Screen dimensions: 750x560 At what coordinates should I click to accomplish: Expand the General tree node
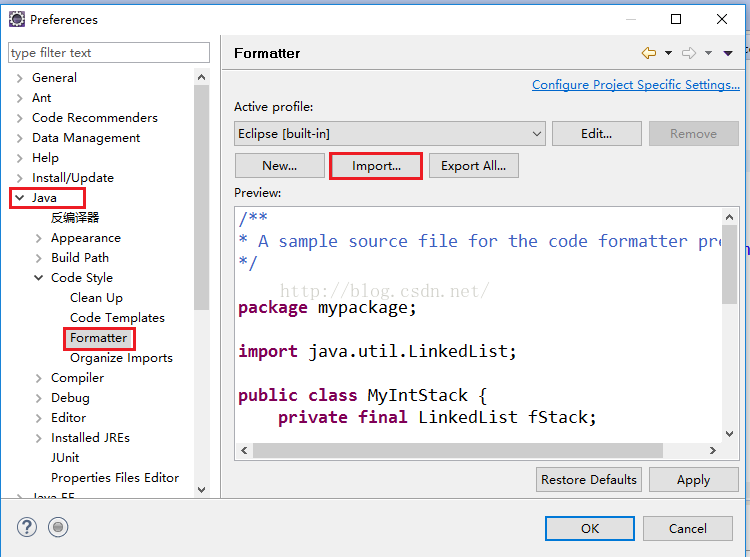pyautogui.click(x=20, y=78)
